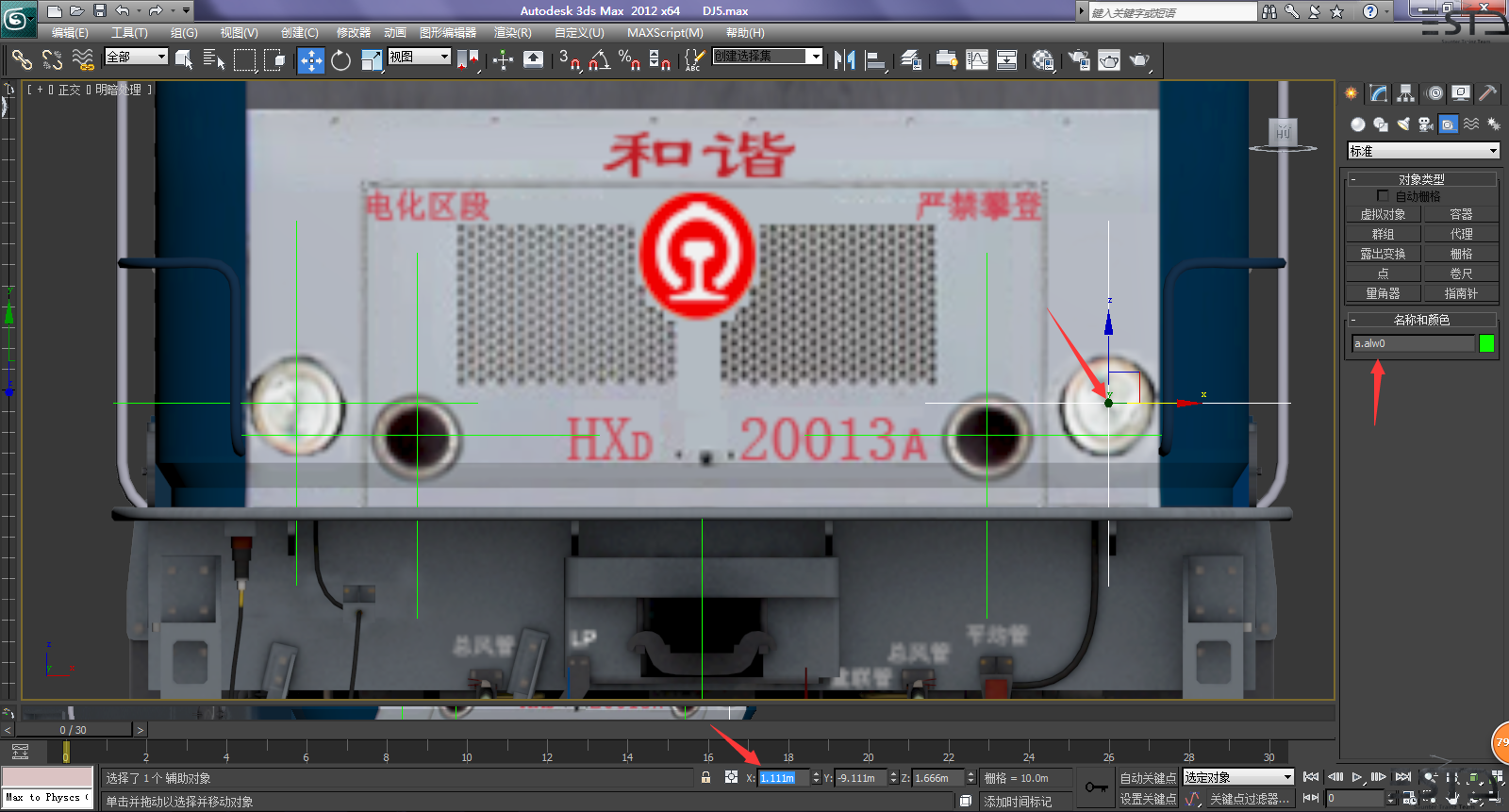
Task: Toggle Spinner Snap
Action: 659,59
